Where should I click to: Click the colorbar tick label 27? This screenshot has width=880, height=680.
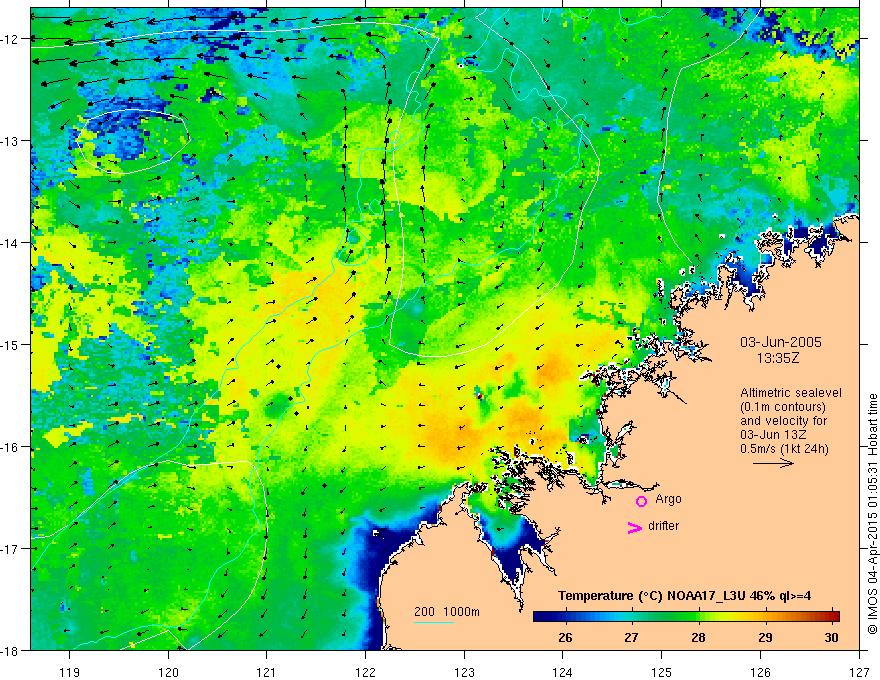(631, 638)
